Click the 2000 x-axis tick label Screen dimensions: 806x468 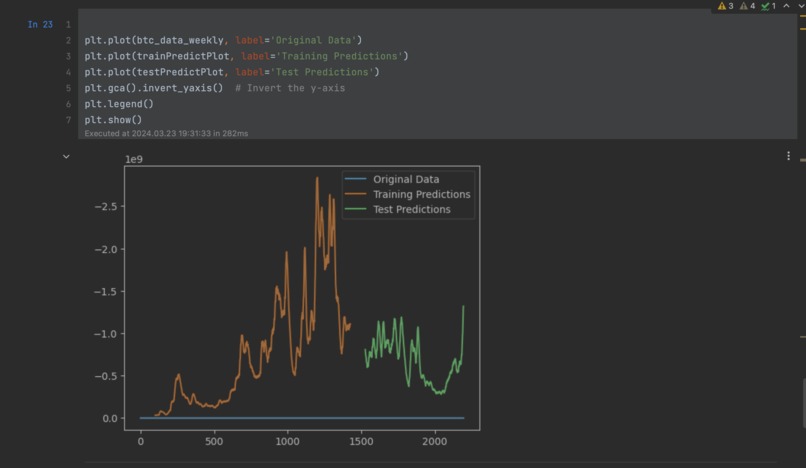point(434,441)
